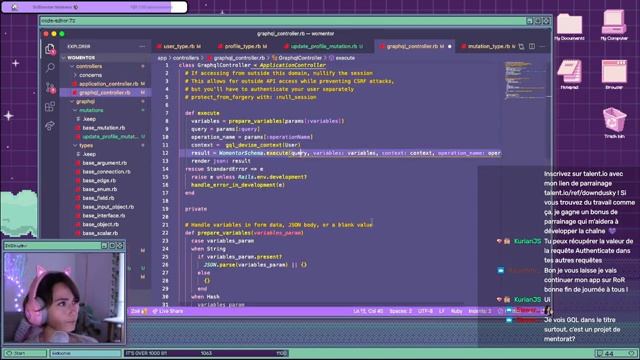
Task: Switch to the mutation_type.rb tab
Action: coord(488,47)
